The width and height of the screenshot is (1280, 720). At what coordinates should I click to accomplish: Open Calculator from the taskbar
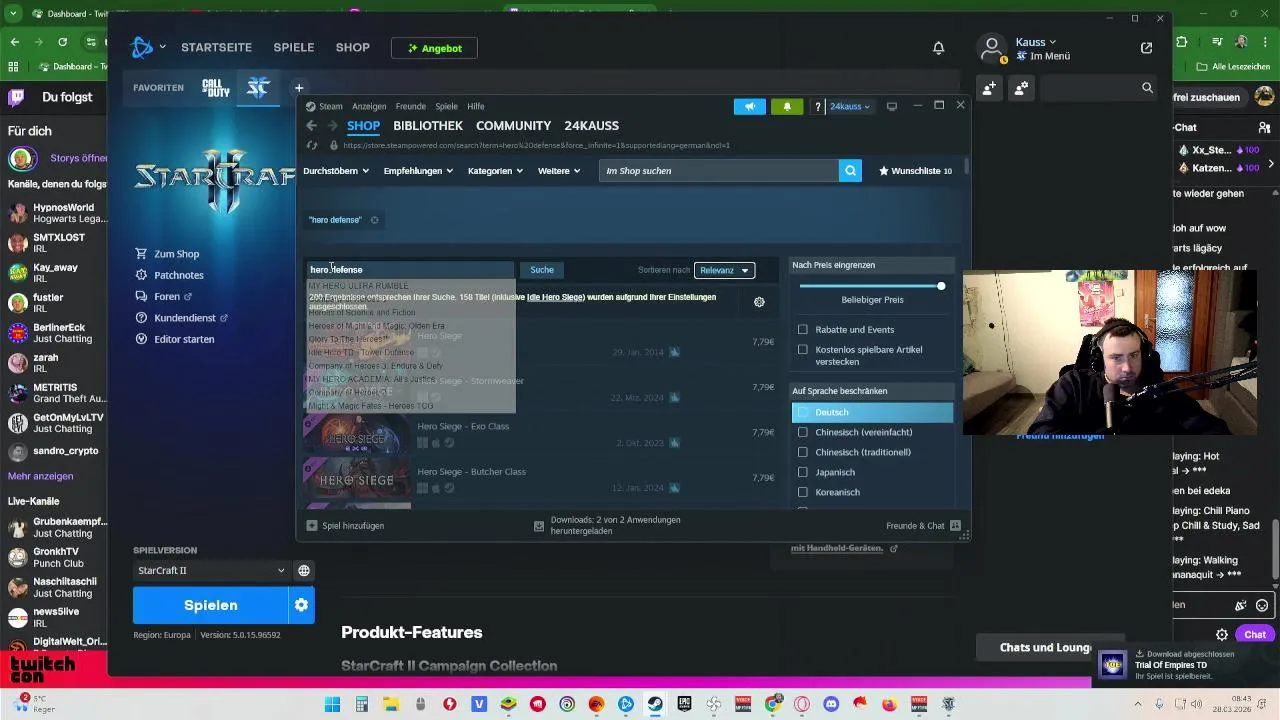tap(362, 704)
